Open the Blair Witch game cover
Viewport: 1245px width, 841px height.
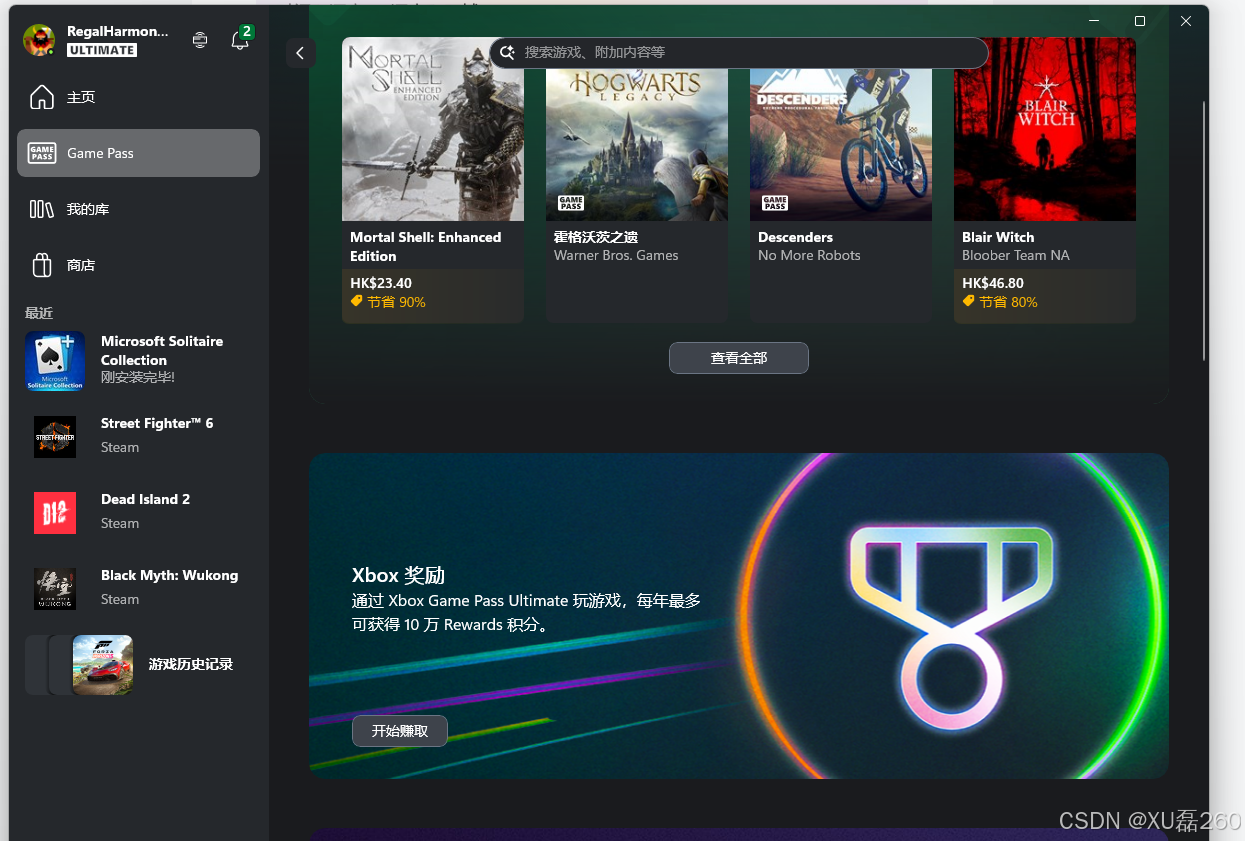pos(1045,129)
